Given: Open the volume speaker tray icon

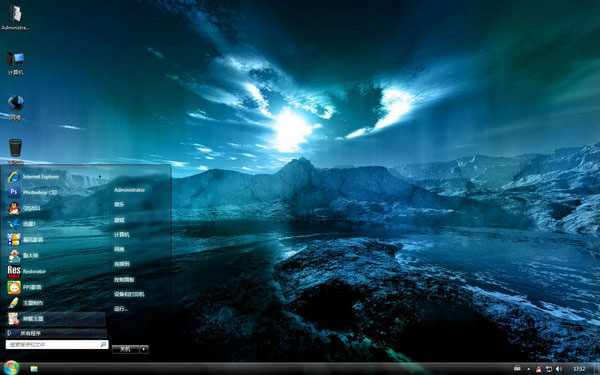Looking at the screenshot, I should pyautogui.click(x=558, y=369).
